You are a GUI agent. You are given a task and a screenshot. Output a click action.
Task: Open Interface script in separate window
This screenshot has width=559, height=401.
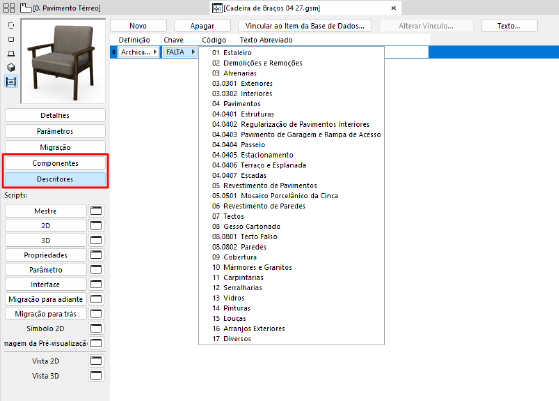96,284
